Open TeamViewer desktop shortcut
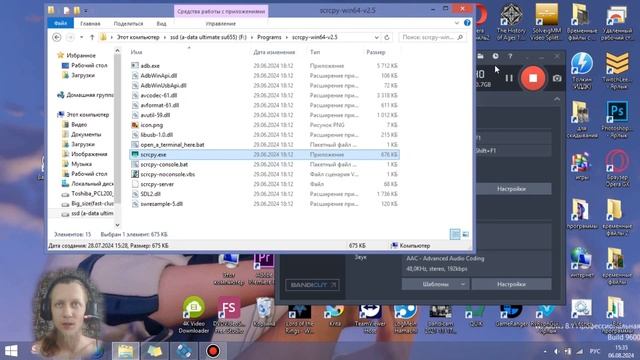Image resolution: width=640 pixels, height=360 pixels. (x=370, y=318)
